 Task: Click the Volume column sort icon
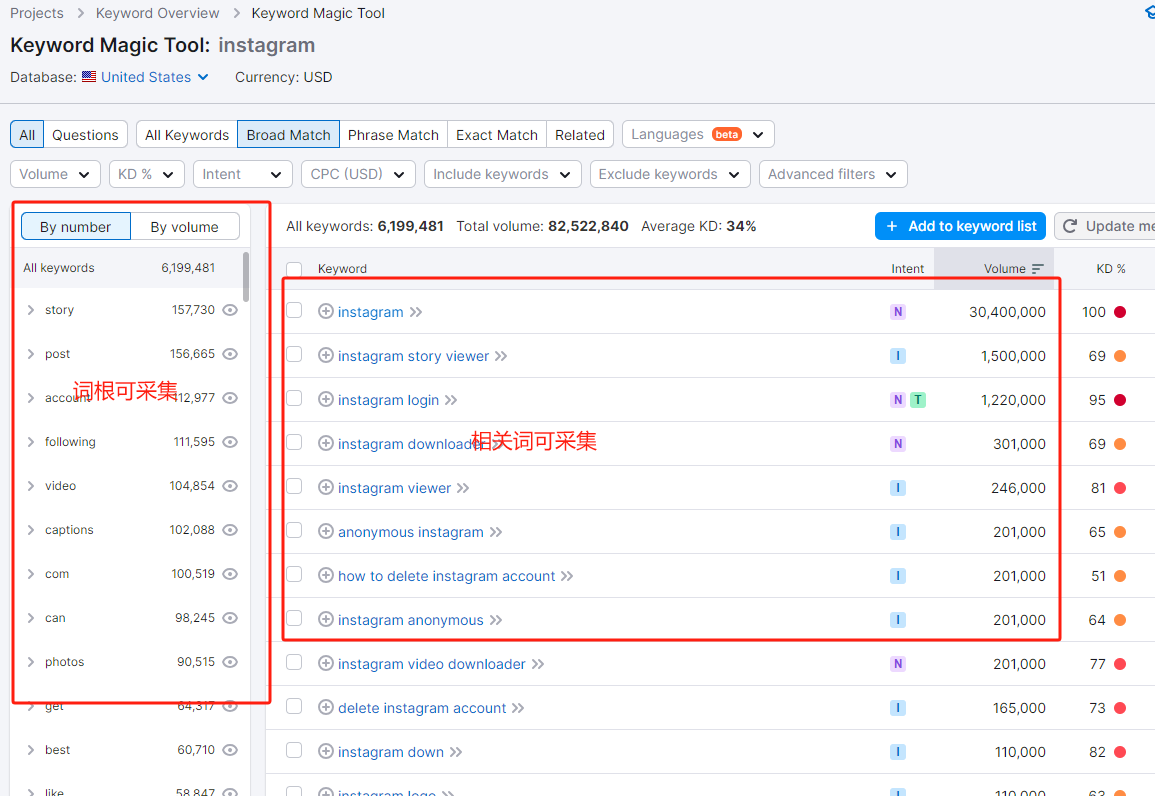(x=1038, y=269)
